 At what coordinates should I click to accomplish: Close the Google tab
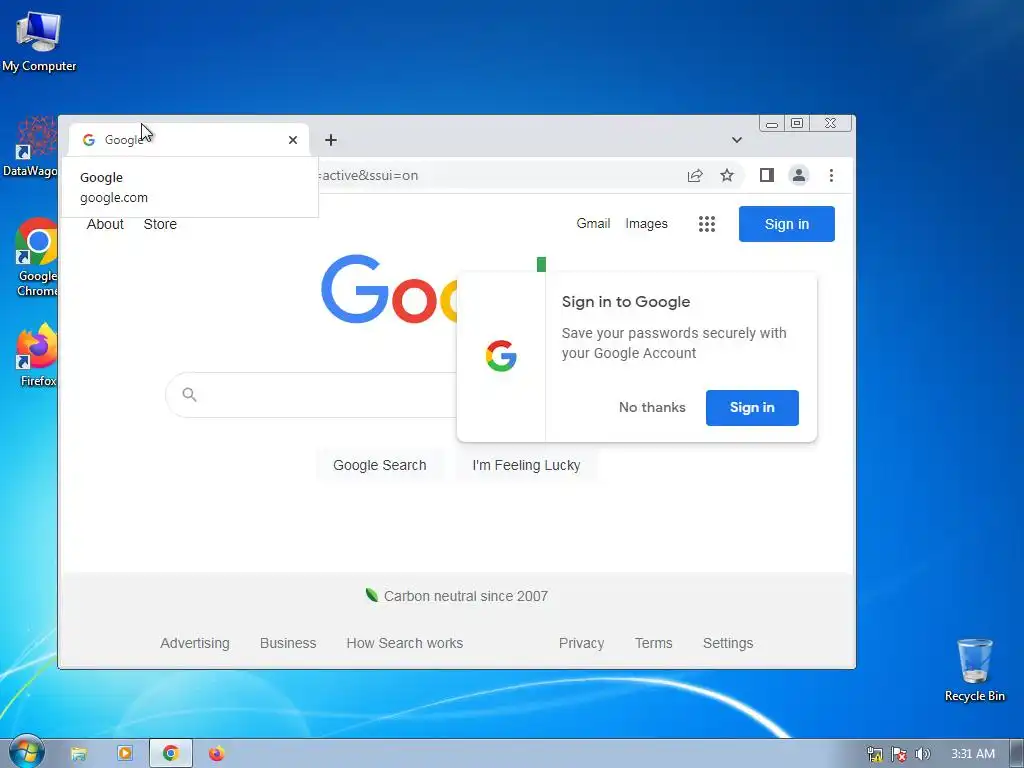[x=293, y=140]
